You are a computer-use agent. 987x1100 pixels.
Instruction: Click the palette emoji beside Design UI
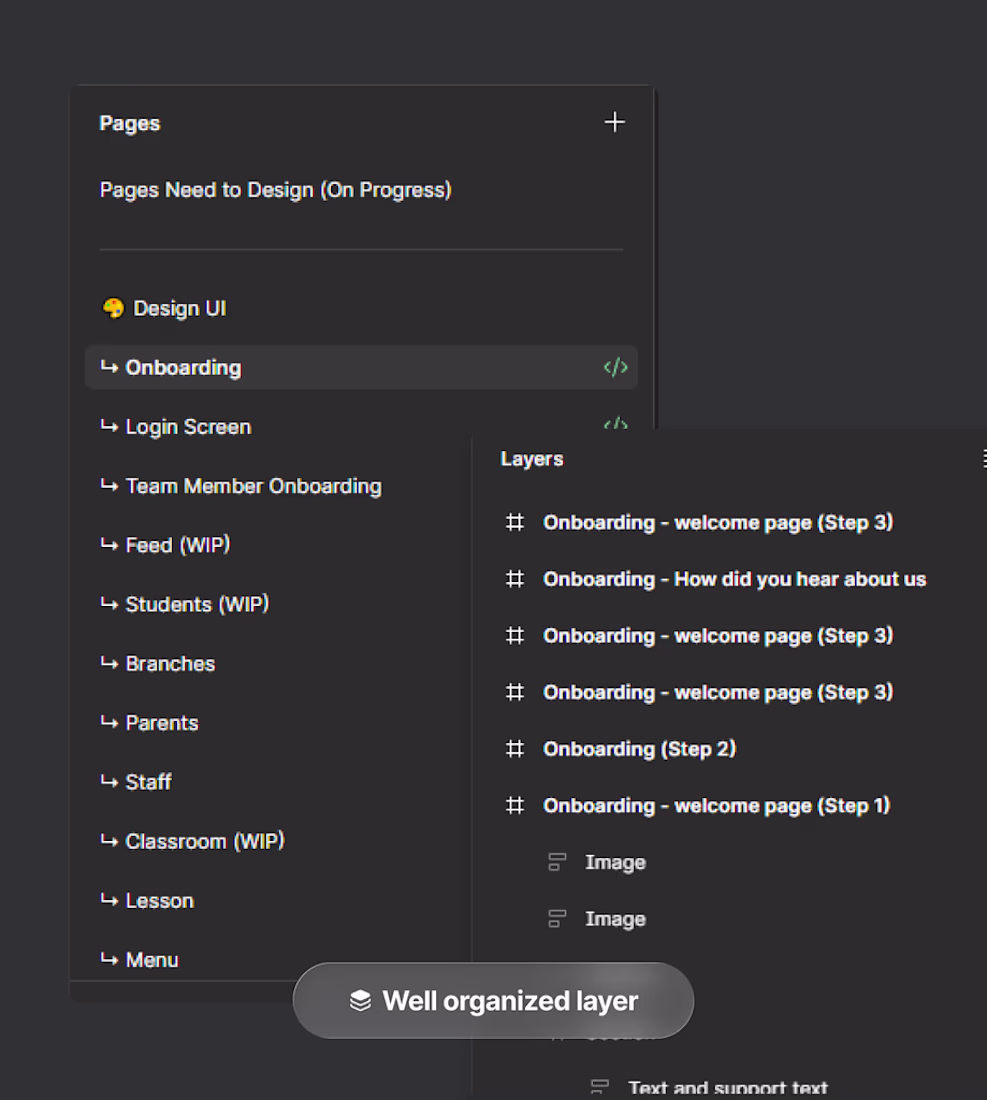pos(113,308)
